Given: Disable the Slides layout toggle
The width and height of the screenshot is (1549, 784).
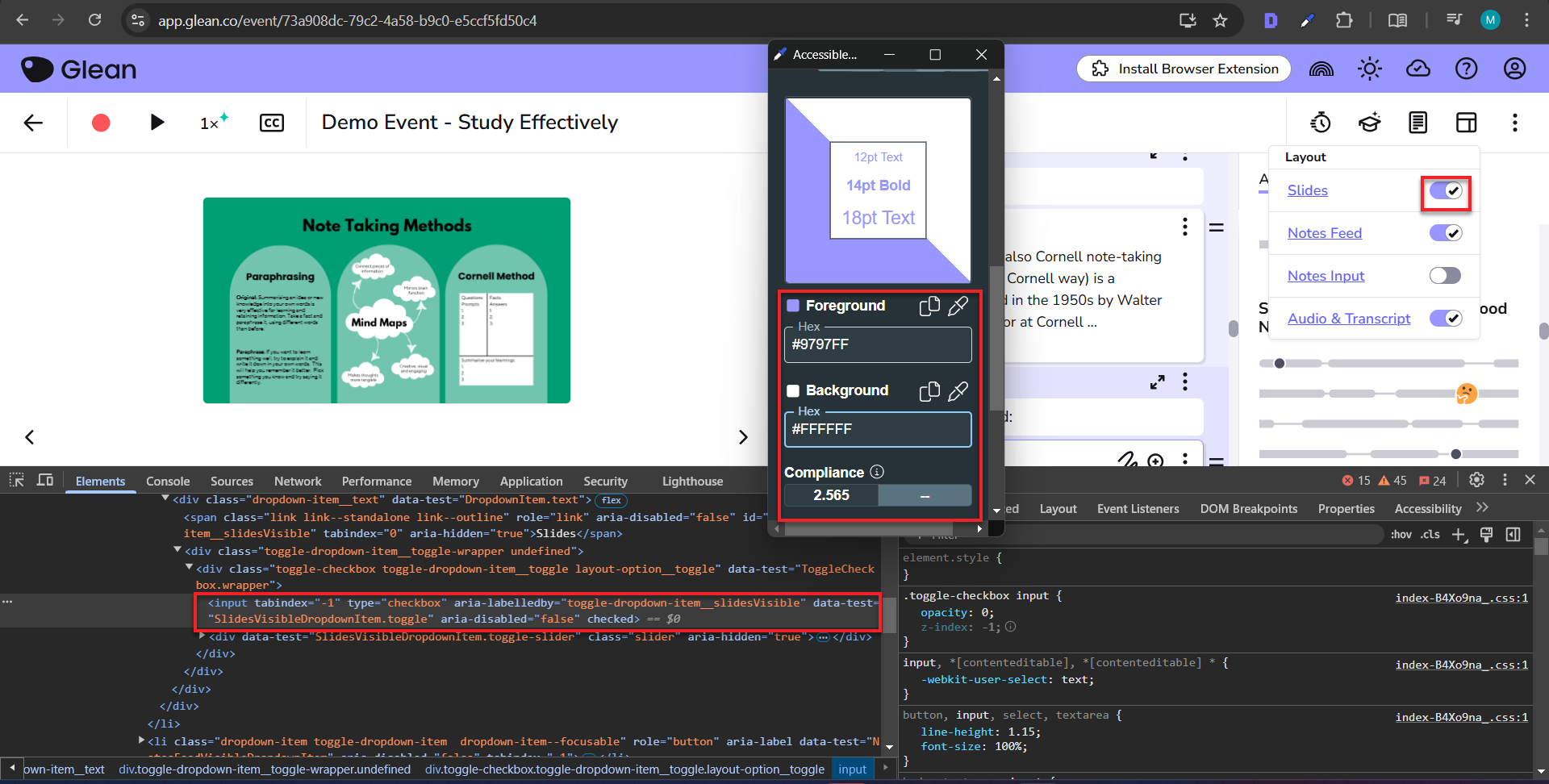Looking at the screenshot, I should (1445, 191).
